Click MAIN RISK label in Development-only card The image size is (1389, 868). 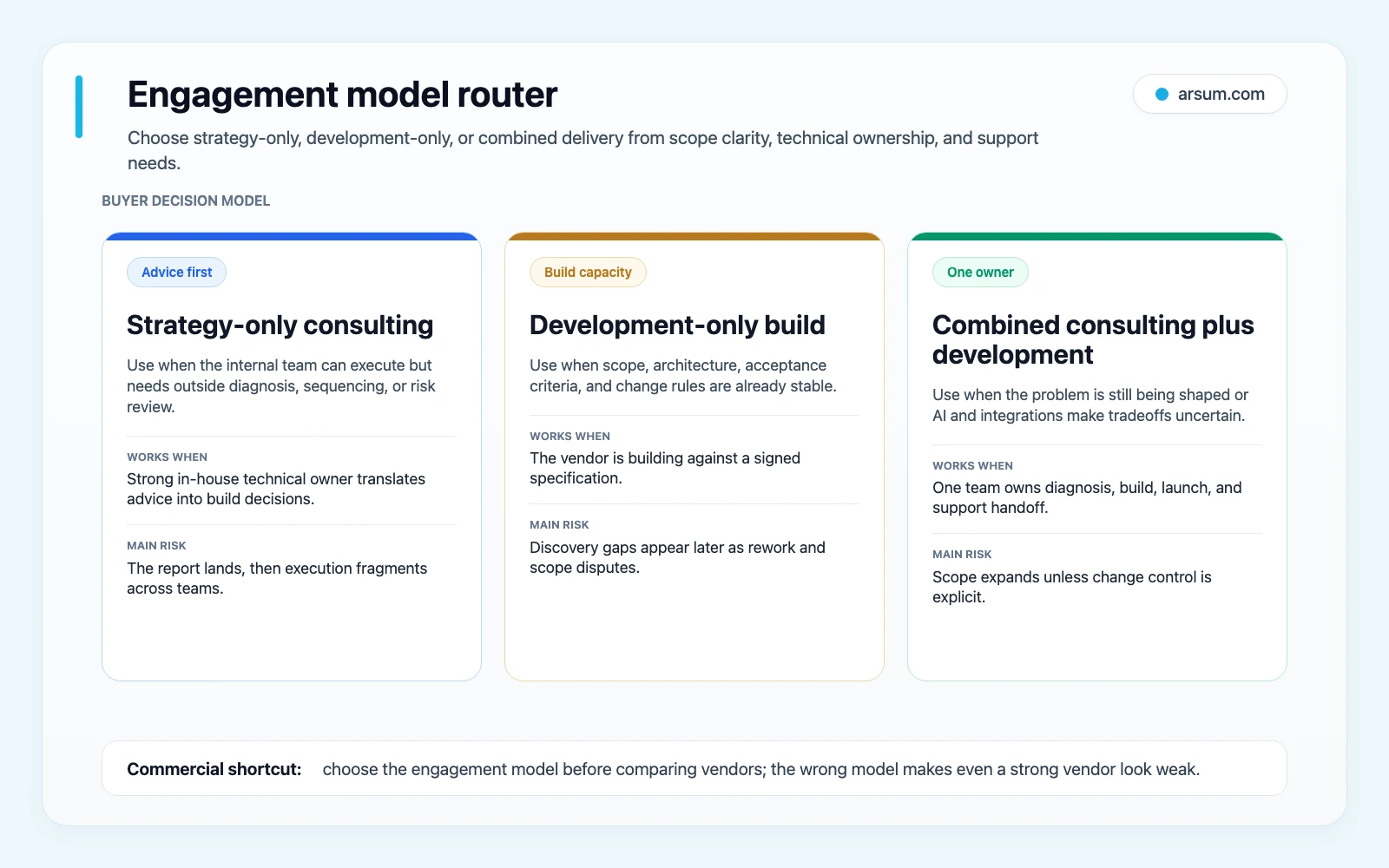(559, 524)
